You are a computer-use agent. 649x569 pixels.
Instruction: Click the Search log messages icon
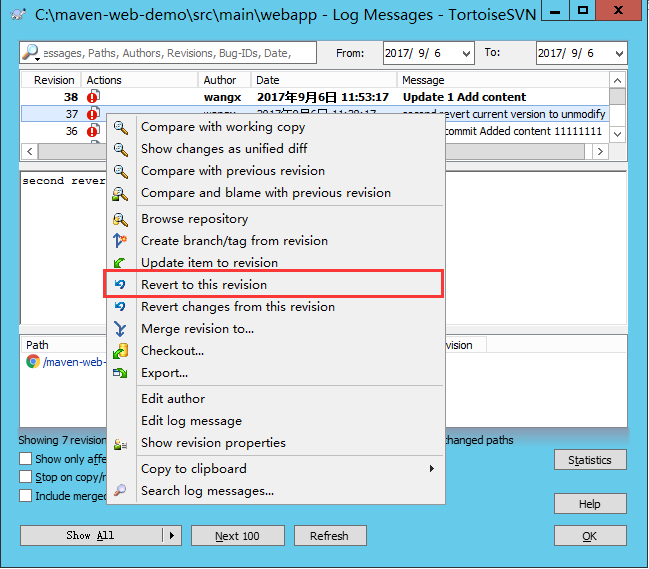click(120, 490)
